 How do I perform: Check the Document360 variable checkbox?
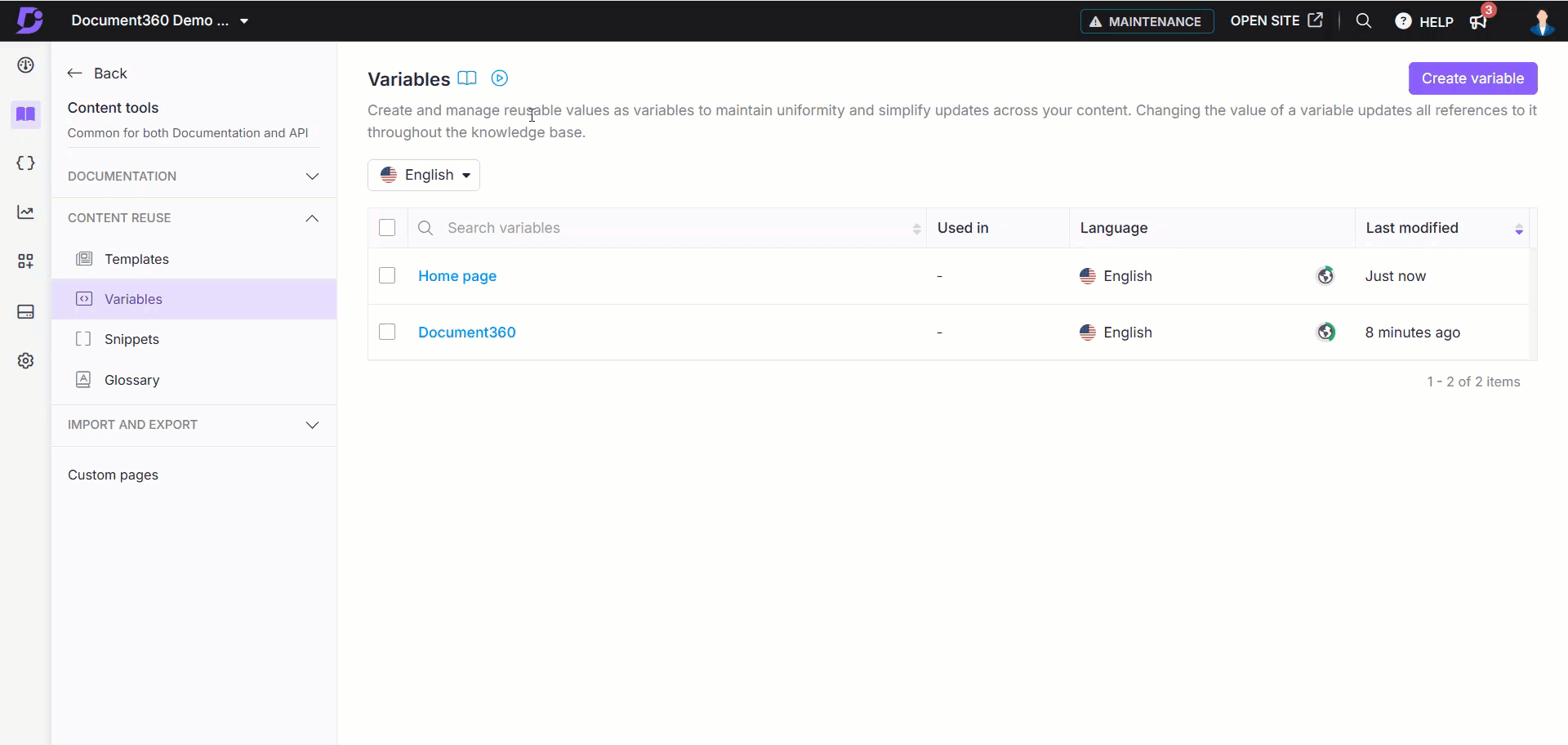pyautogui.click(x=387, y=332)
